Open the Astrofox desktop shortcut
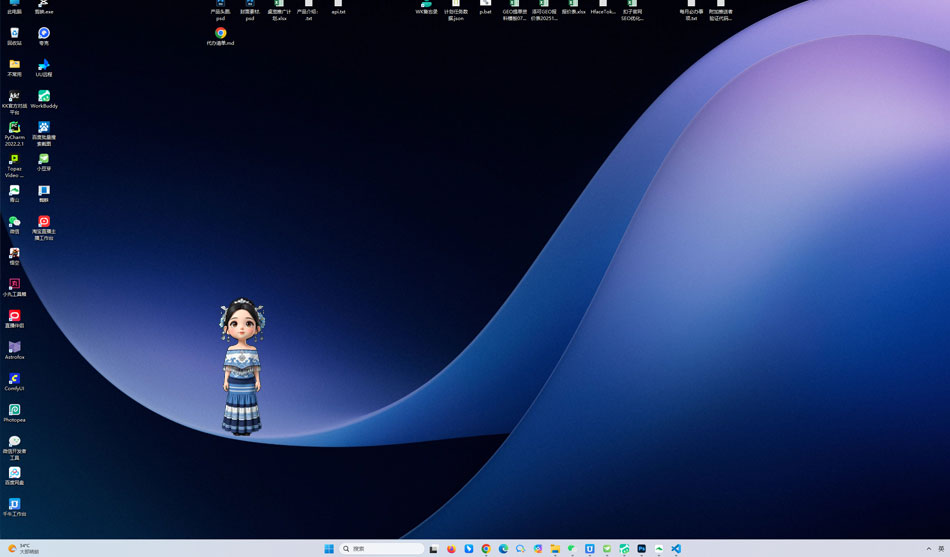 (15, 350)
